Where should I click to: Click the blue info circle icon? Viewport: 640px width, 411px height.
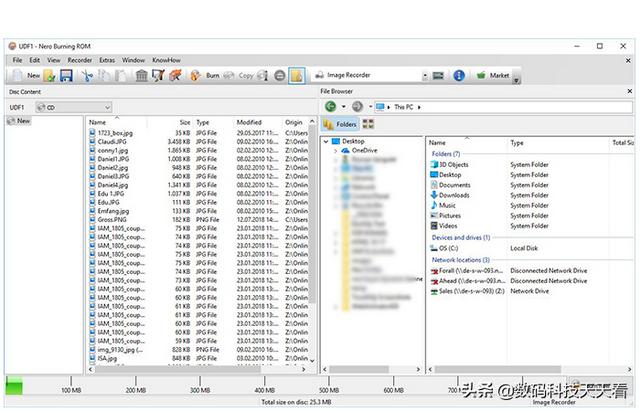tap(459, 76)
